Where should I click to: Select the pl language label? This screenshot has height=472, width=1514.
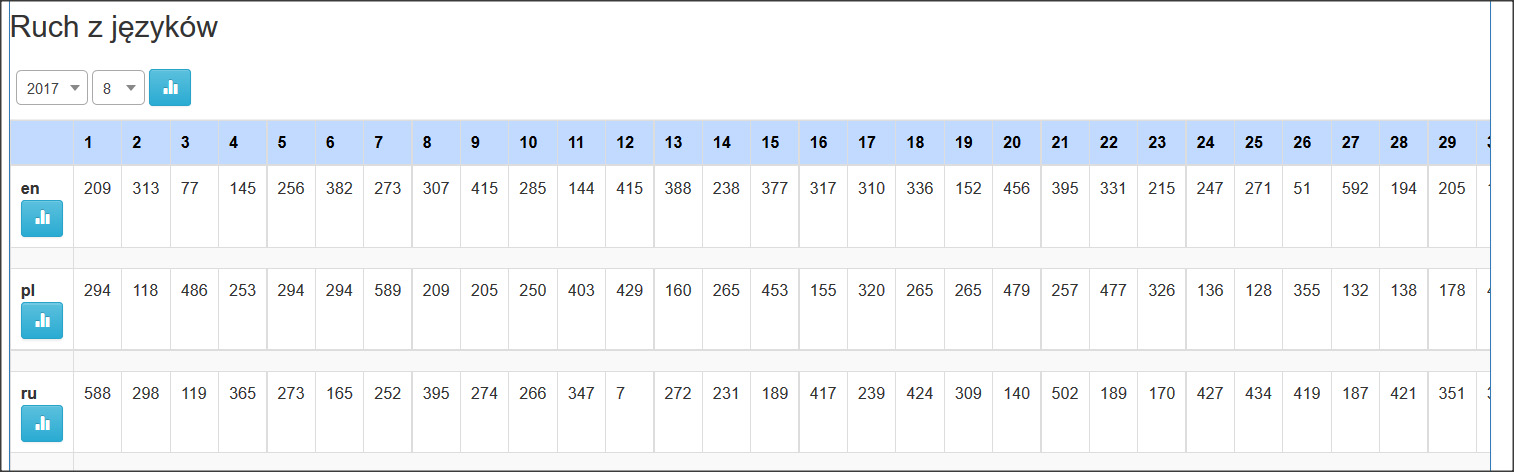(x=27, y=290)
